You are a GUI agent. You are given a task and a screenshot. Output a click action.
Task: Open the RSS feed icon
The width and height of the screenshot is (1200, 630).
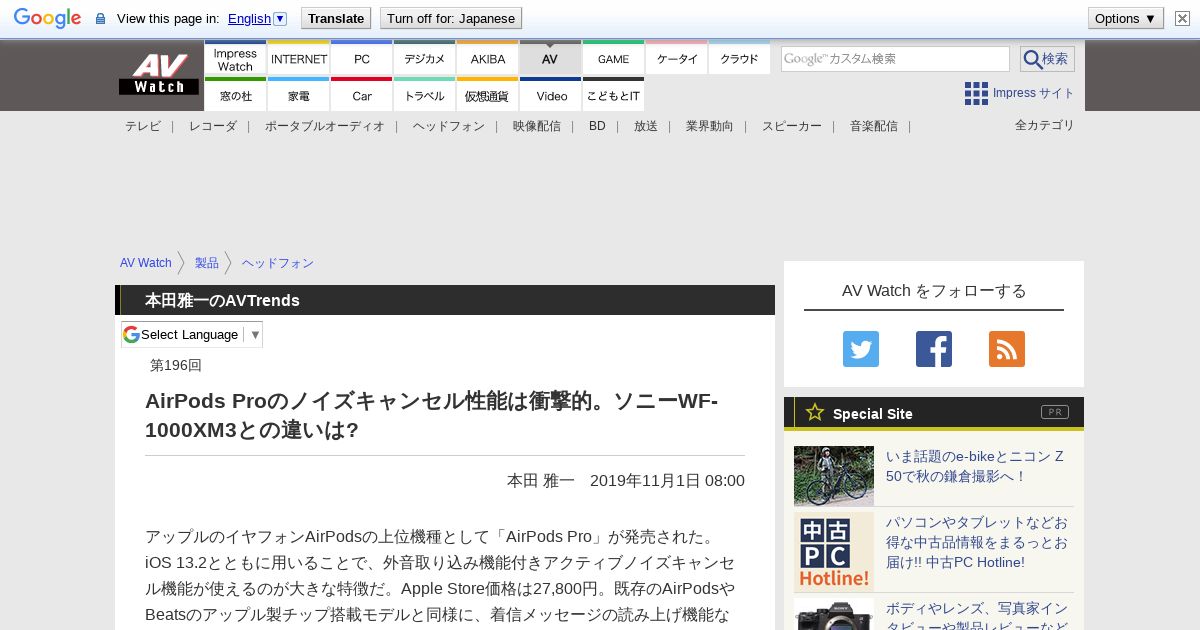1007,349
